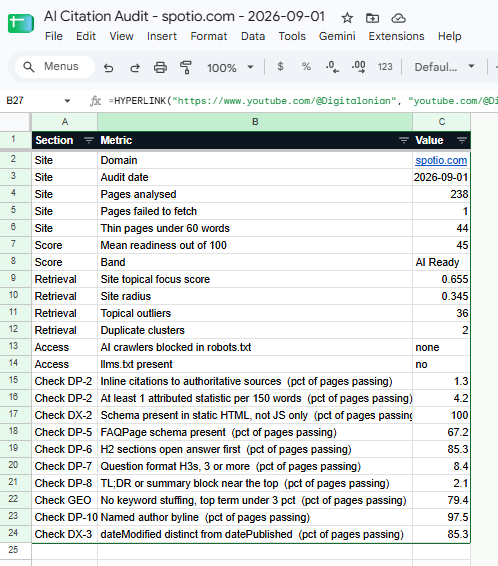Open the Insert menu

162,36
